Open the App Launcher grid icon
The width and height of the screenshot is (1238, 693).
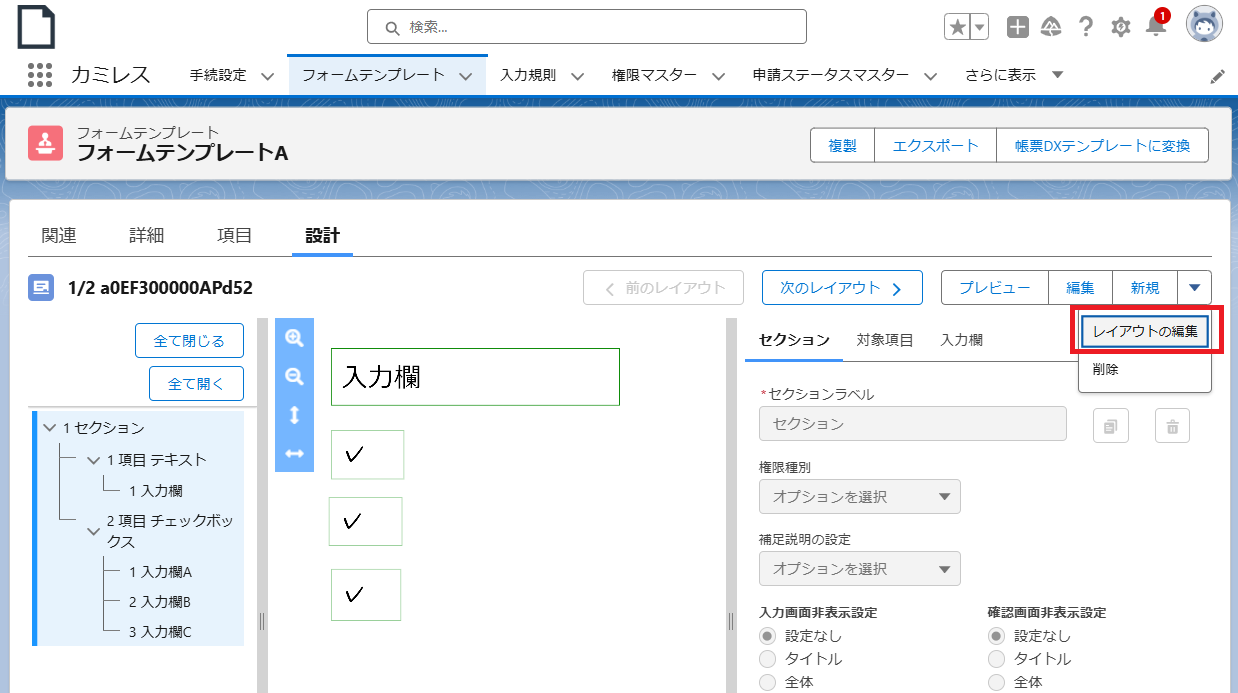pos(40,75)
